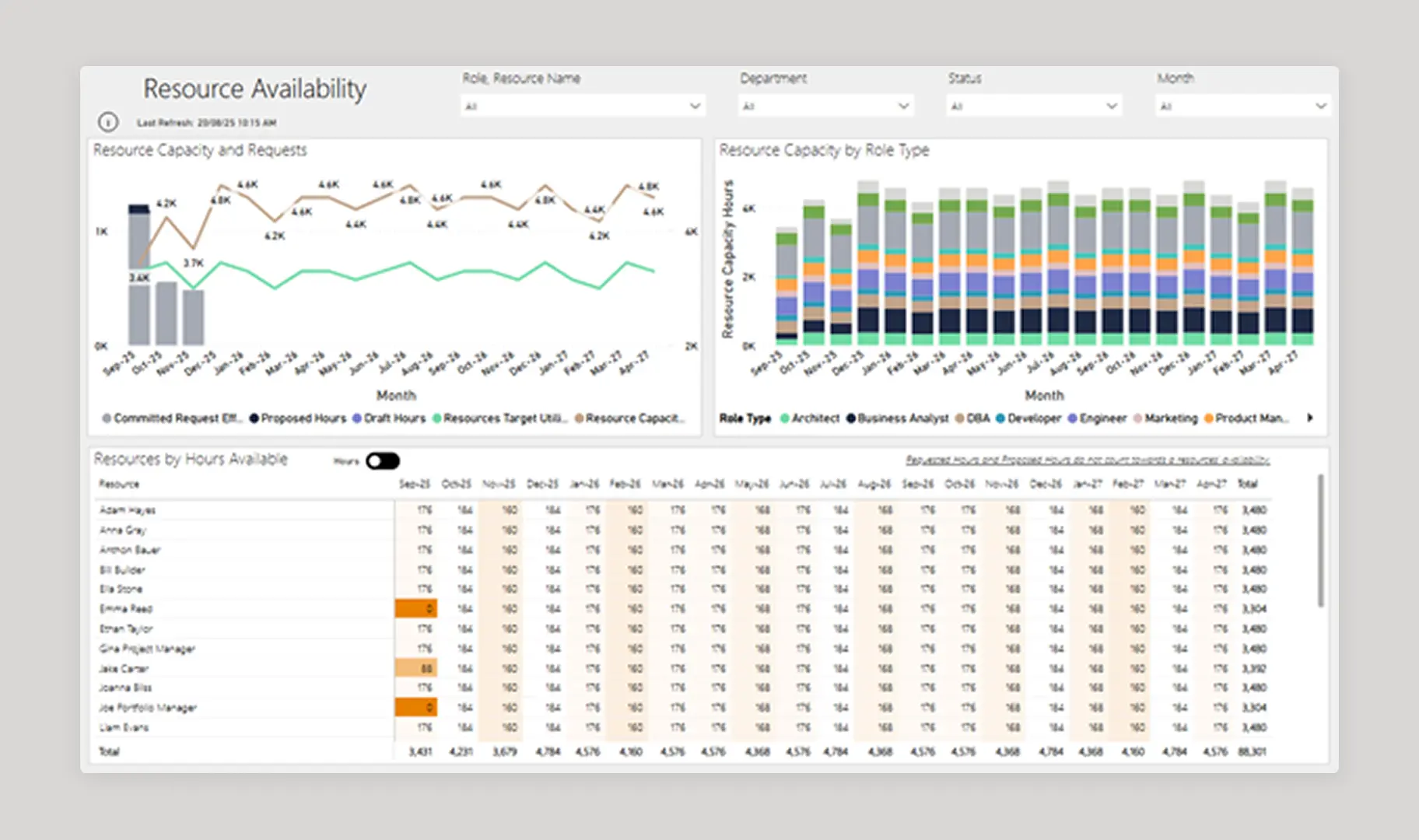Click the Total column header in table
The width and height of the screenshot is (1419, 840).
click(x=1247, y=484)
